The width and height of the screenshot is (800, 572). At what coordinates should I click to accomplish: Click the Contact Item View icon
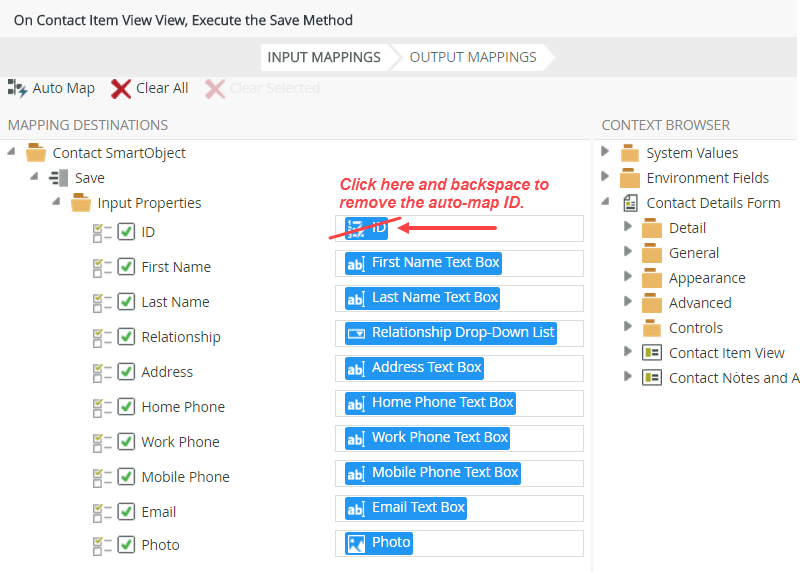(x=652, y=353)
